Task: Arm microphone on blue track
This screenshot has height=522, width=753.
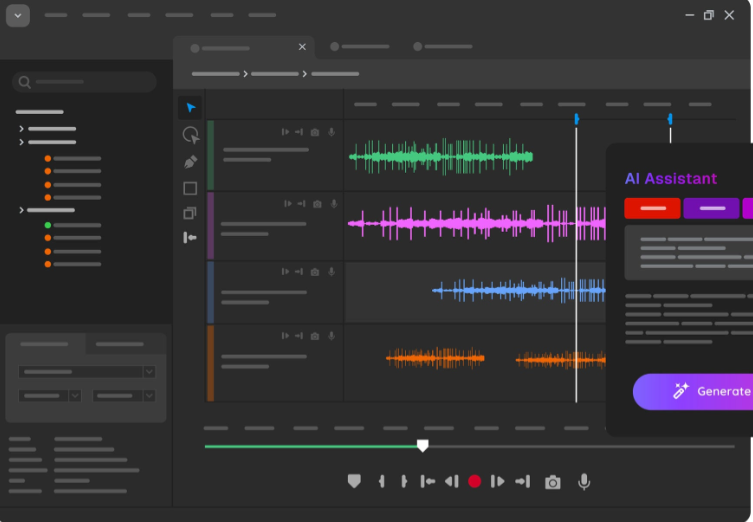Action: coord(331,272)
